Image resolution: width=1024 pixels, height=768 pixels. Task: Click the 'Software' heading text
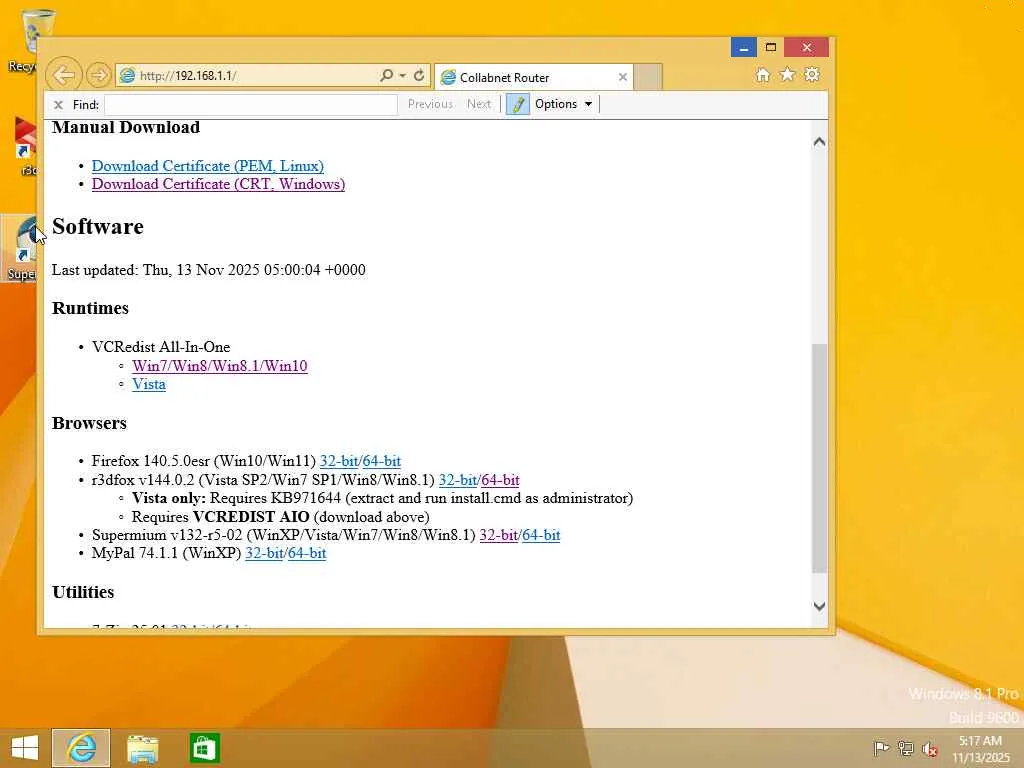pos(98,226)
